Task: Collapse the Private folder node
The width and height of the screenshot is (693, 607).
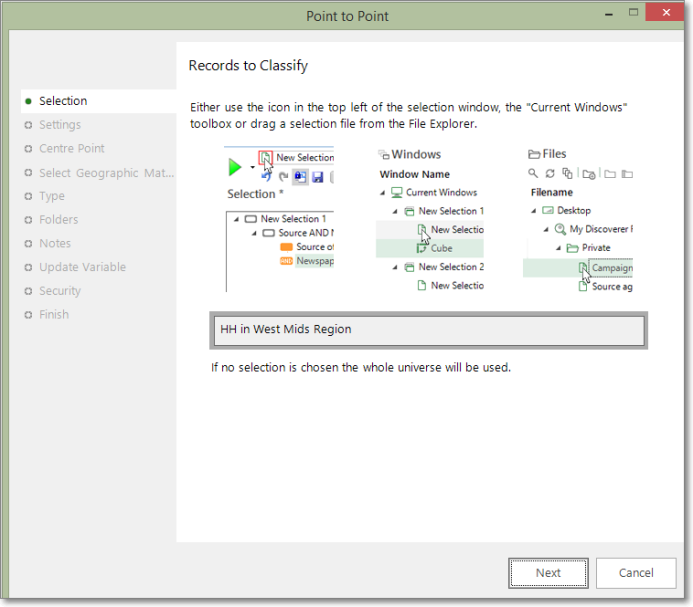Action: coord(558,248)
